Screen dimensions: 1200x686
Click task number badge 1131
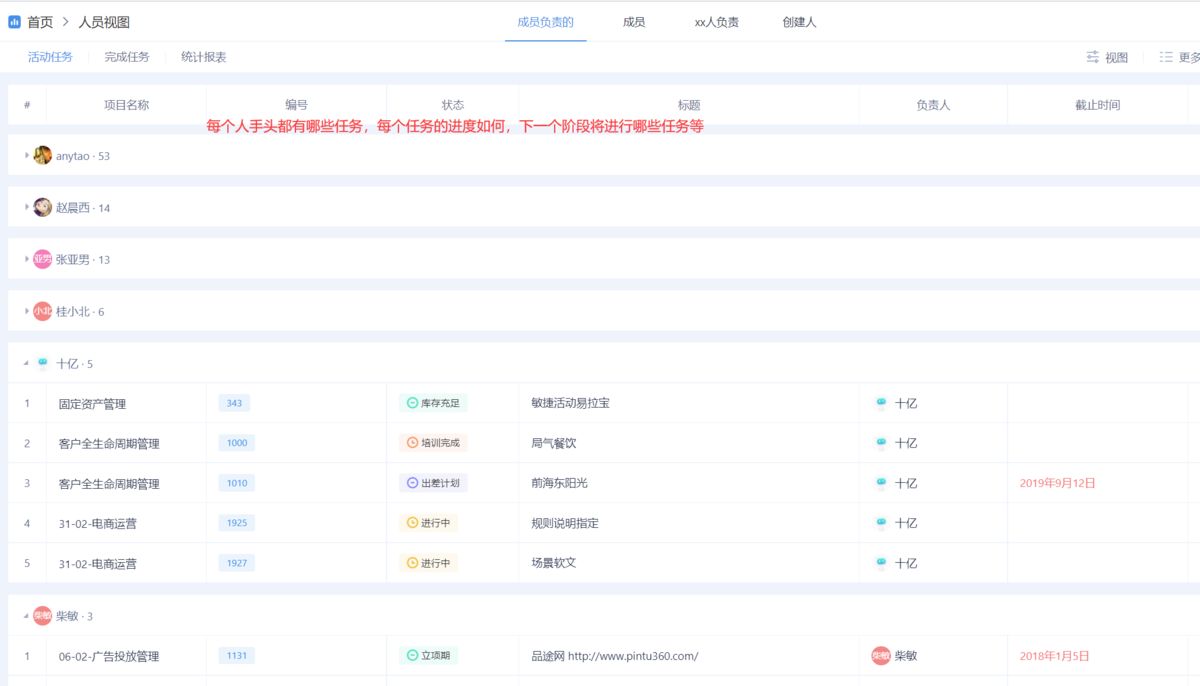237,656
